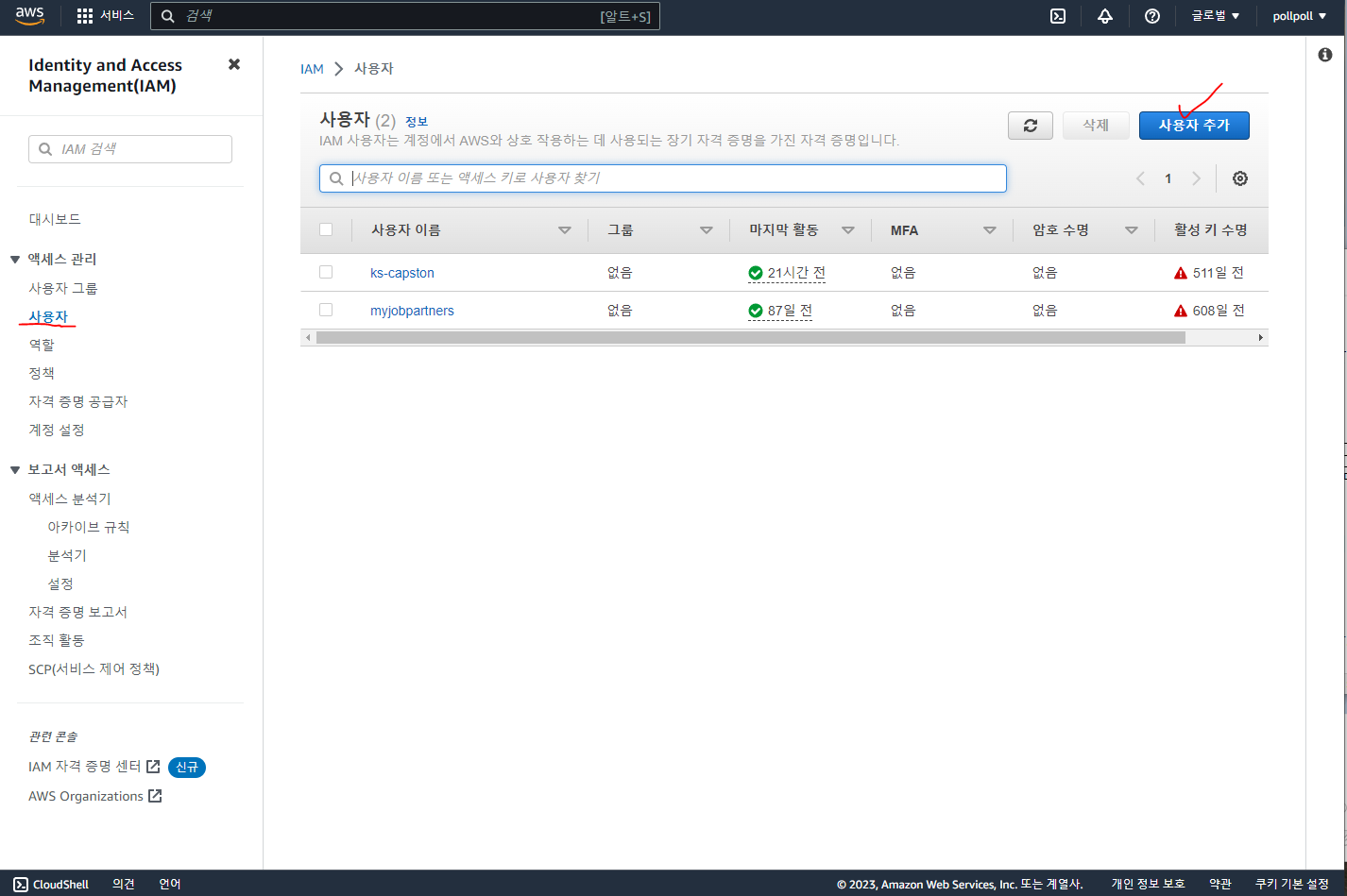Viewport: 1347px width, 896px height.
Task: Click the 삭제 button
Action: pos(1096,126)
